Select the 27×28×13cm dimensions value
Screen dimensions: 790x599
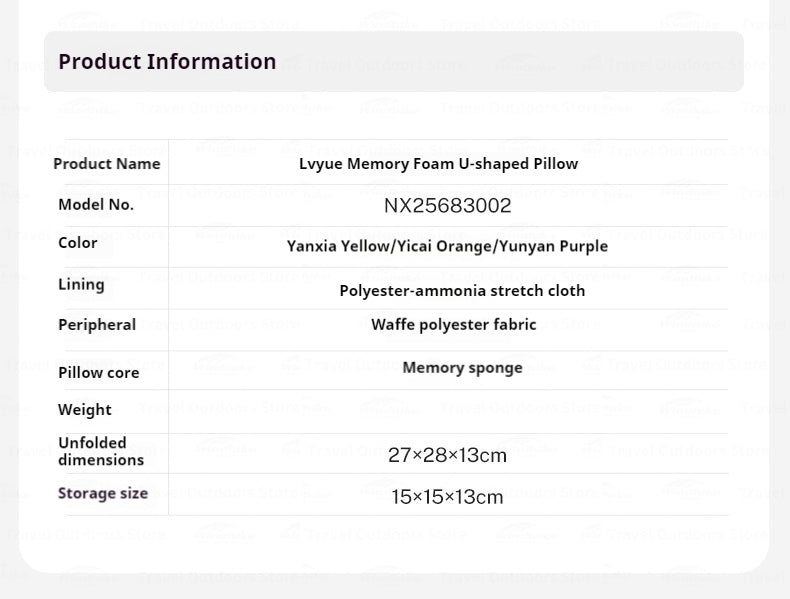point(447,456)
